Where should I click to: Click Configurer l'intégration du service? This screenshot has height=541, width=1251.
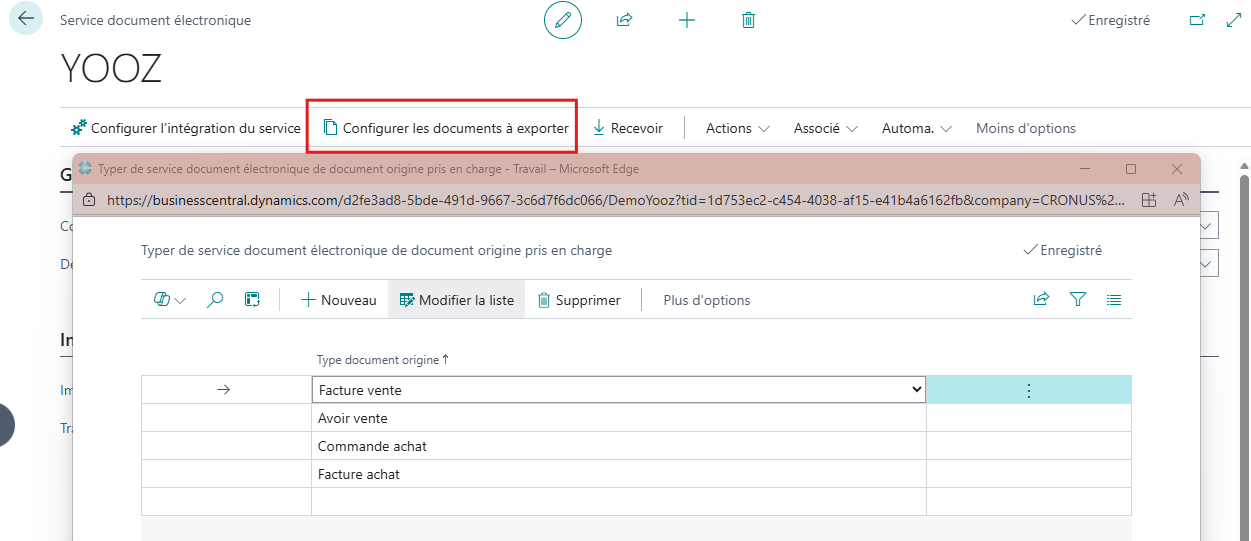[x=186, y=128]
